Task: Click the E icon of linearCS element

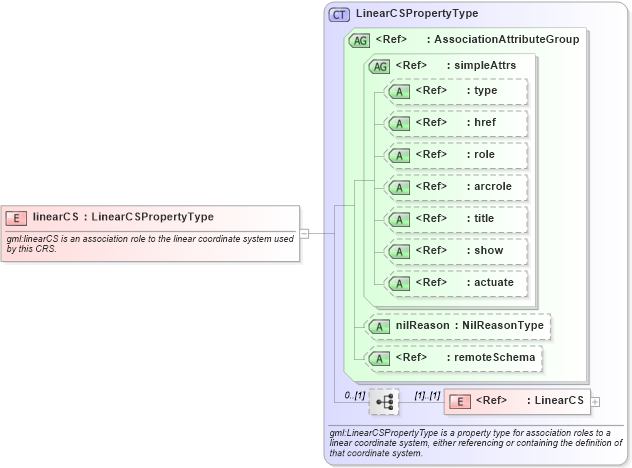Action: click(x=16, y=218)
